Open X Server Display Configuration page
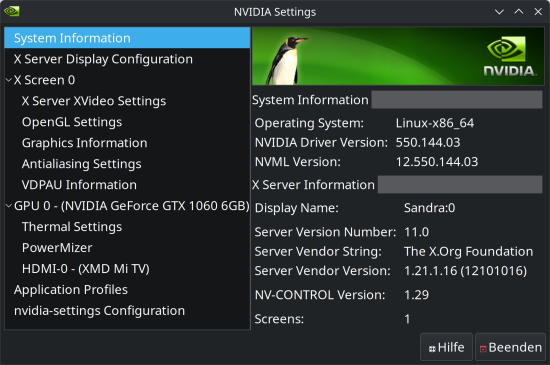Image resolution: width=550 pixels, height=365 pixels. [127, 59]
